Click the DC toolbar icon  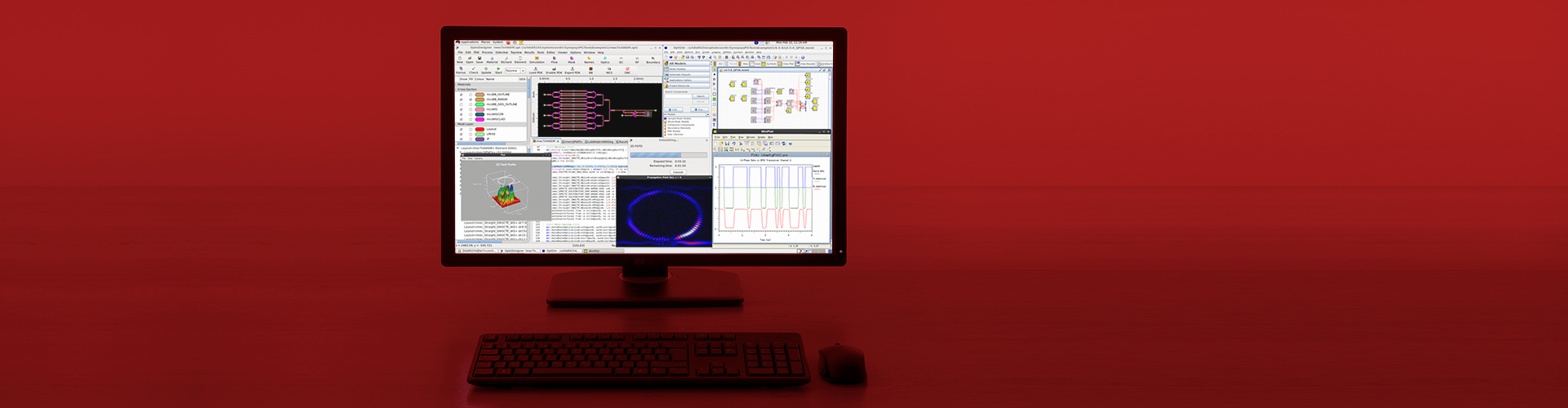pos(621,60)
